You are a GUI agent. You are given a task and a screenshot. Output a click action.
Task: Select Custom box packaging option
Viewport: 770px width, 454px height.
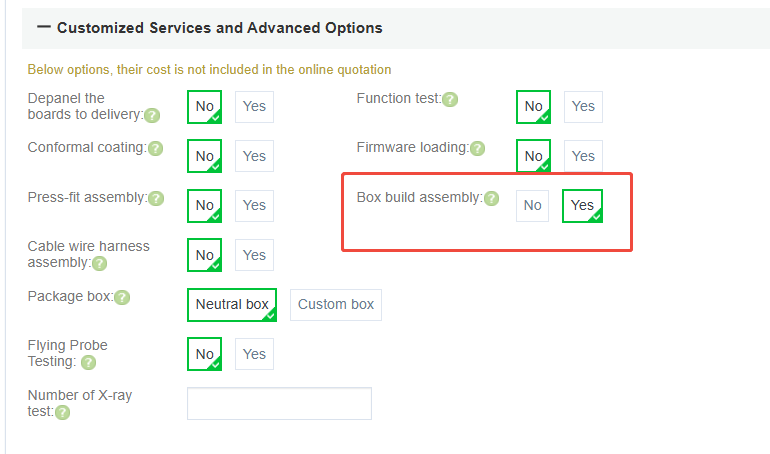(336, 304)
